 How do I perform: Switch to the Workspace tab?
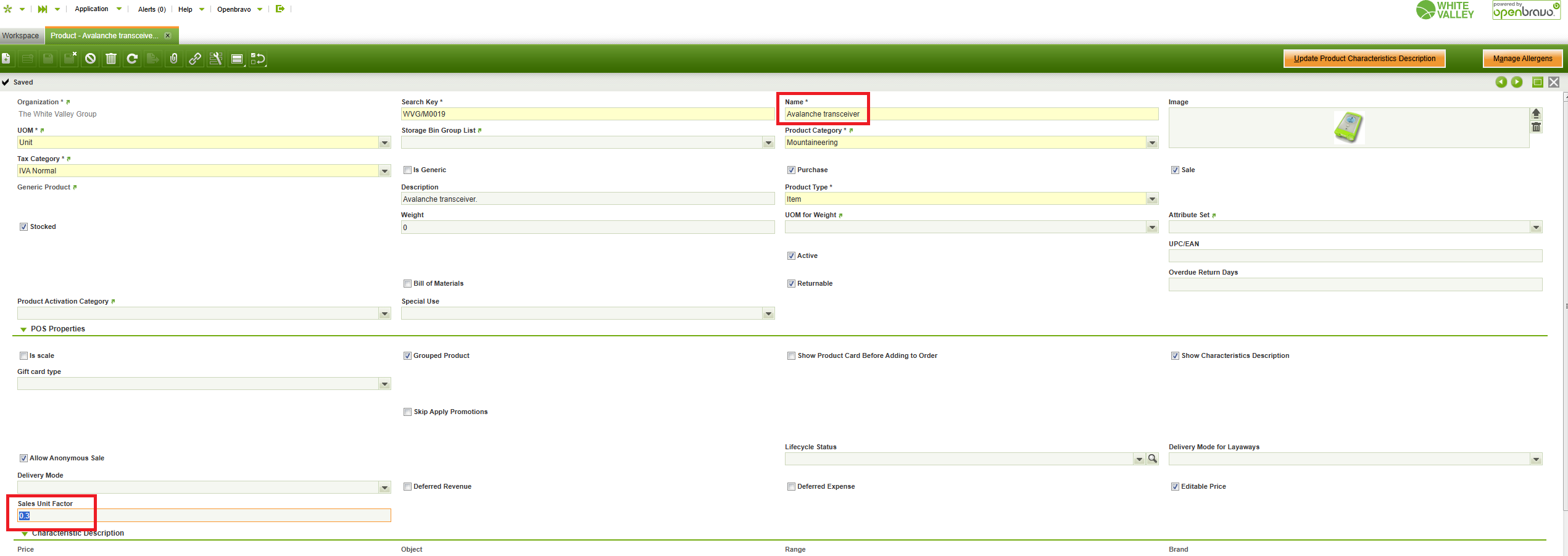click(x=20, y=36)
